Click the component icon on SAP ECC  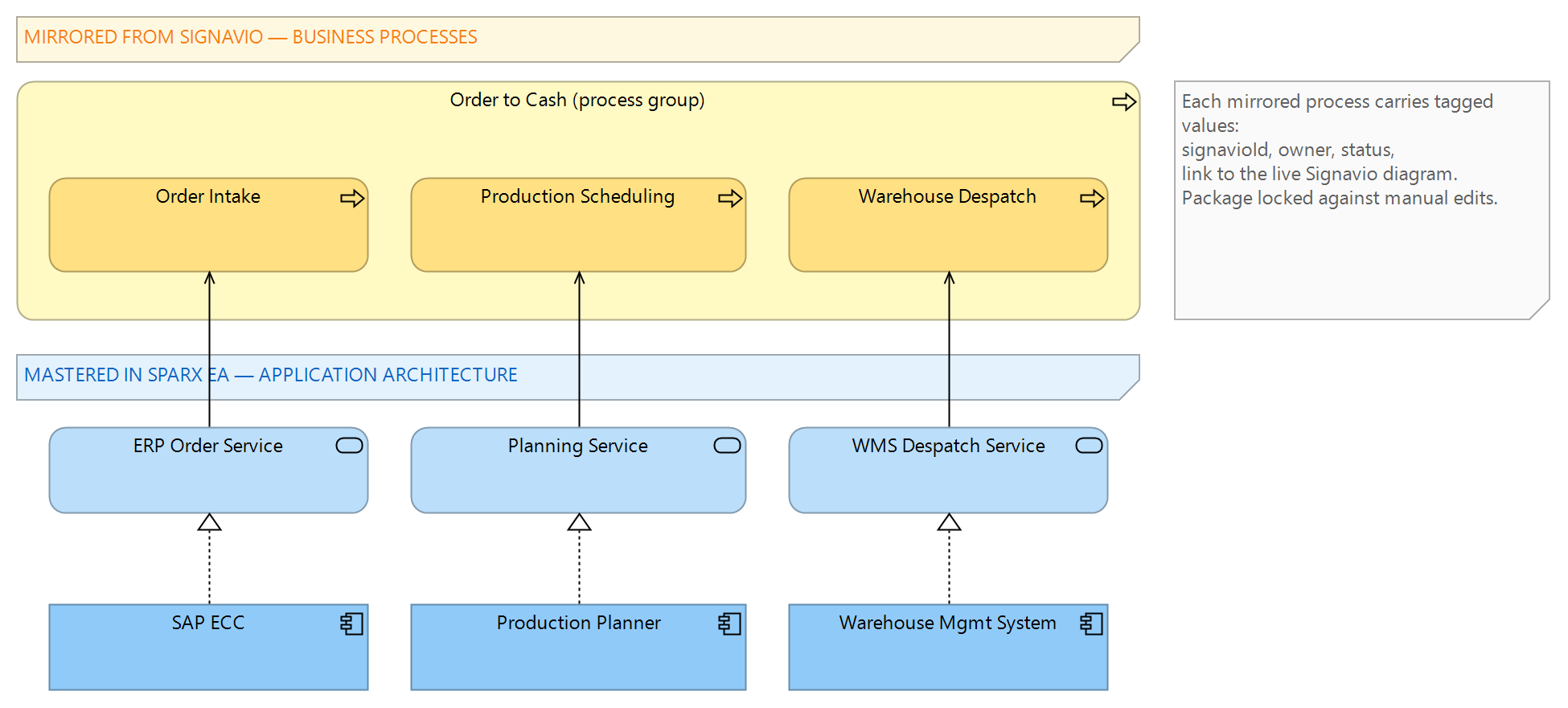352,624
